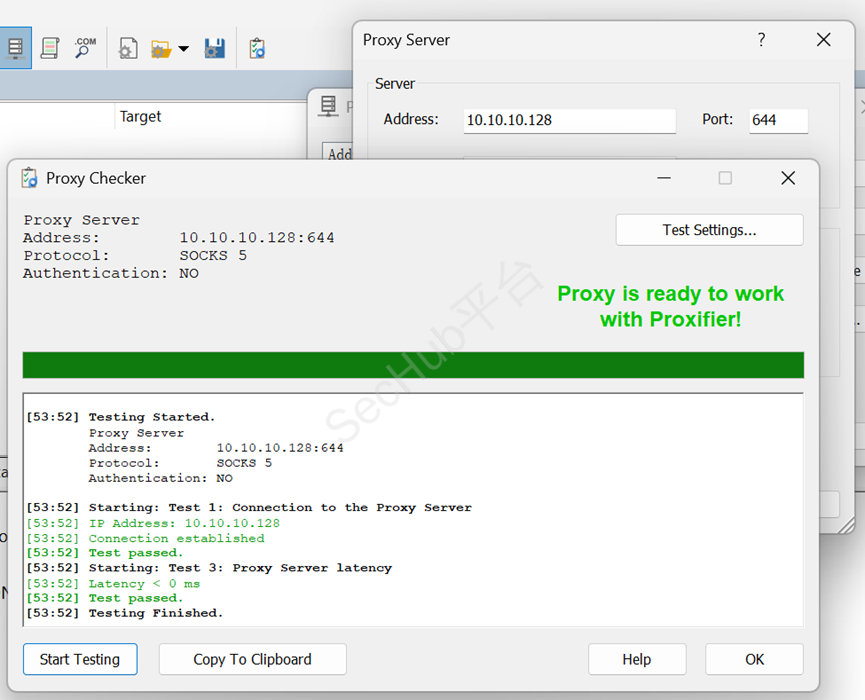The height and width of the screenshot is (700, 865).
Task: Open Test Settings in Proxy Checker
Action: [x=709, y=229]
